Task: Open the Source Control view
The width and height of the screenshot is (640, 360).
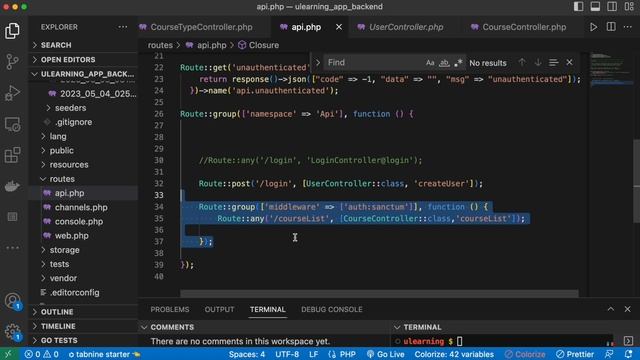Action: click(12, 62)
